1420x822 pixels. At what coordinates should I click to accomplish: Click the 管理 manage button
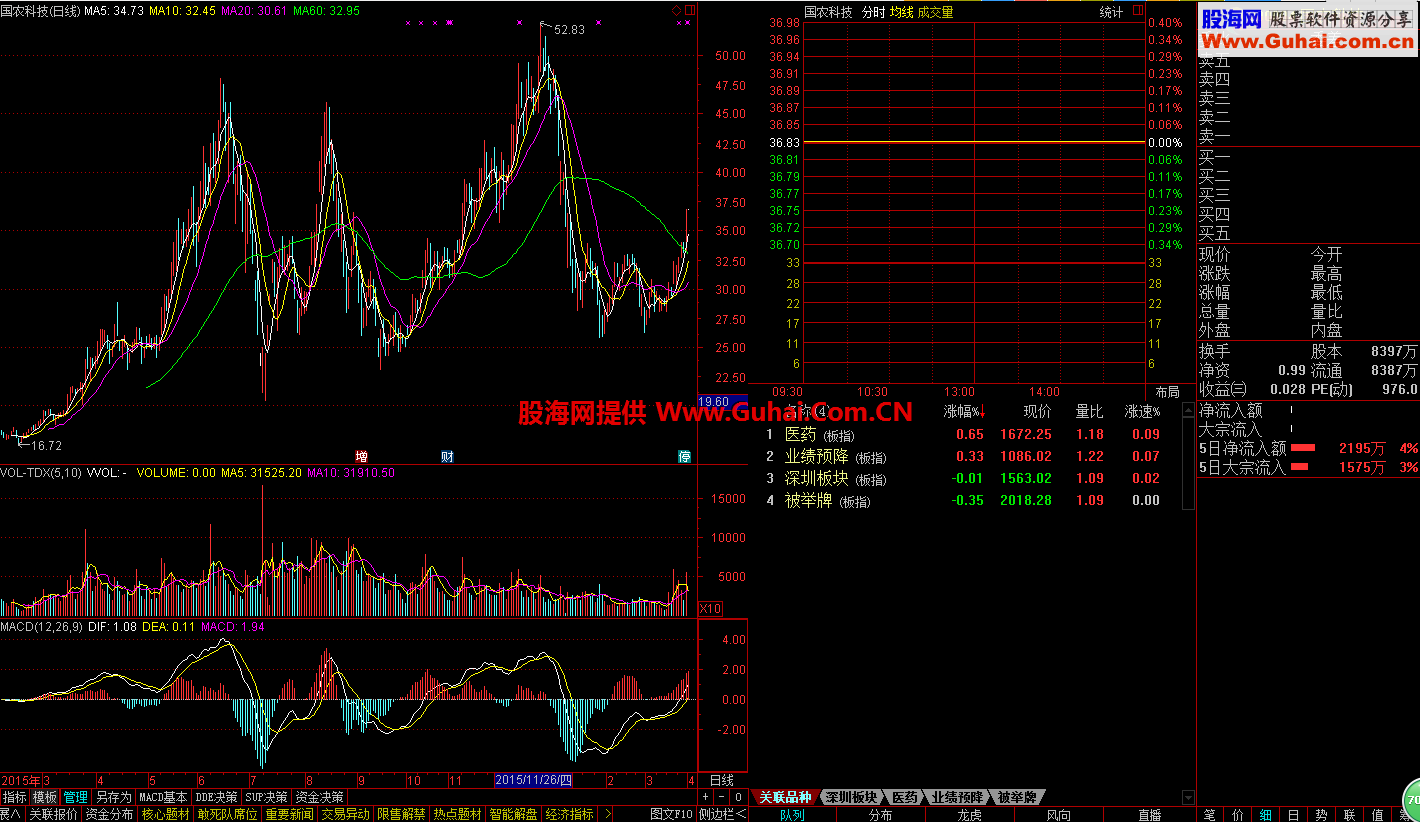(x=76, y=797)
